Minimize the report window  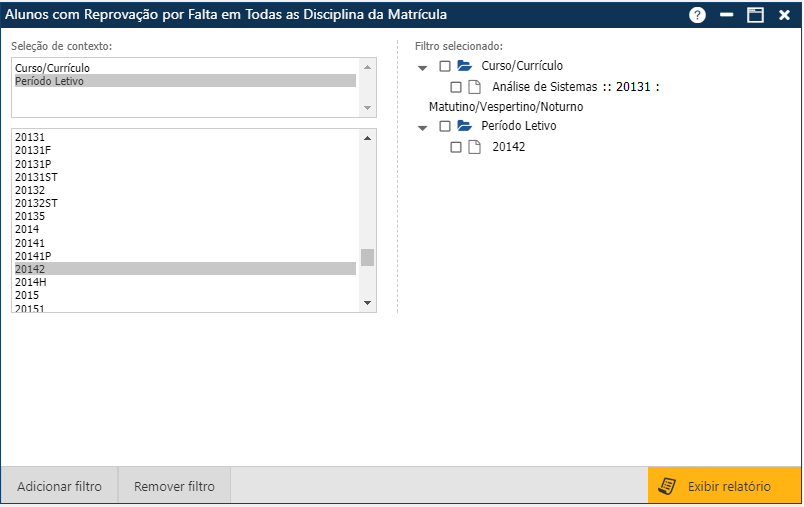pos(727,15)
